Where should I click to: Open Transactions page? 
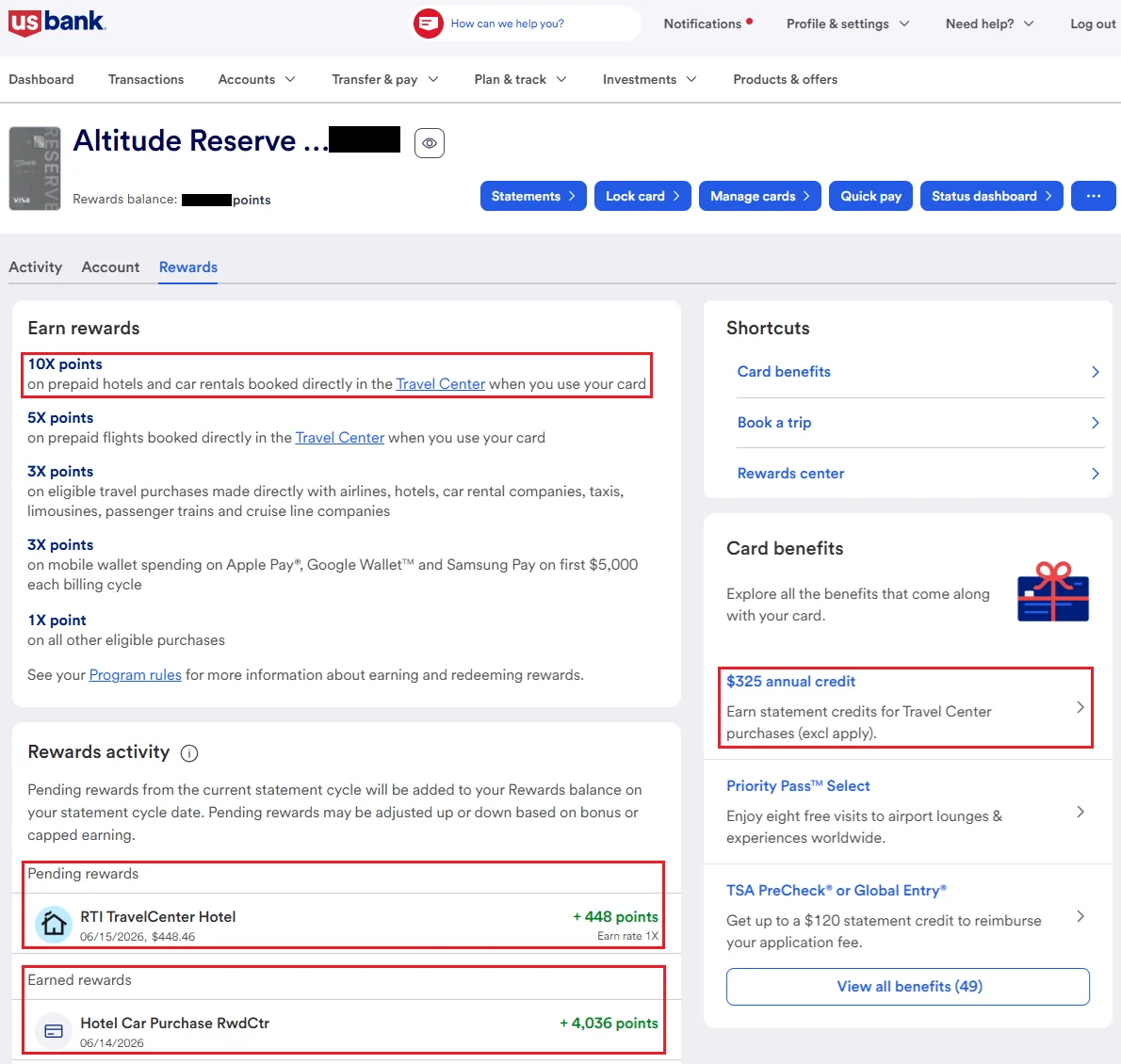tap(146, 79)
